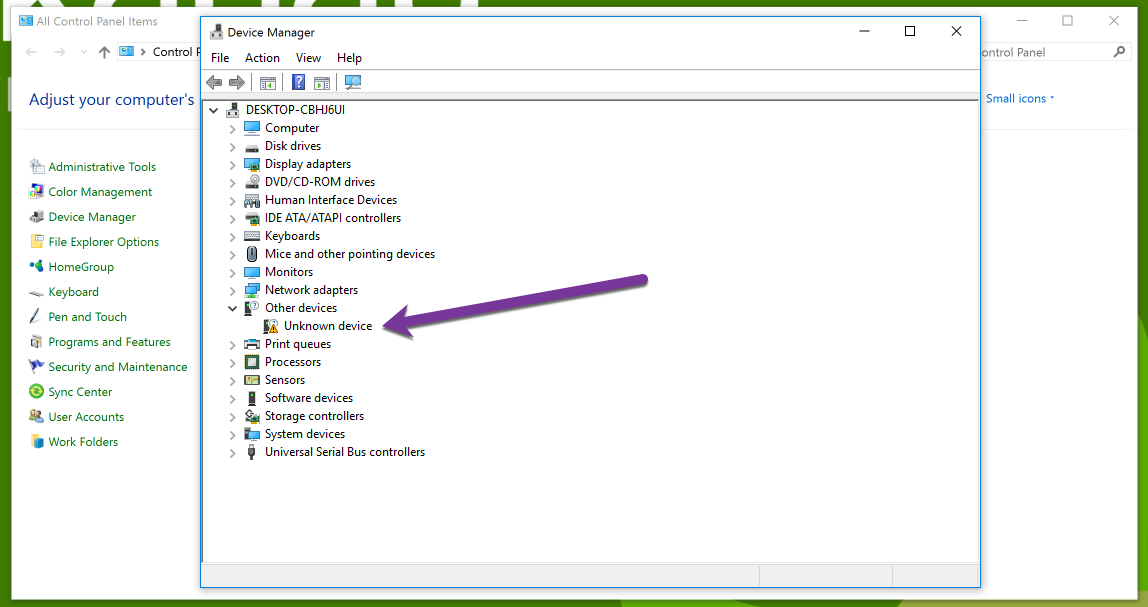Click the Unknown device warning icon
Image resolution: width=1148 pixels, height=607 pixels.
click(x=271, y=326)
